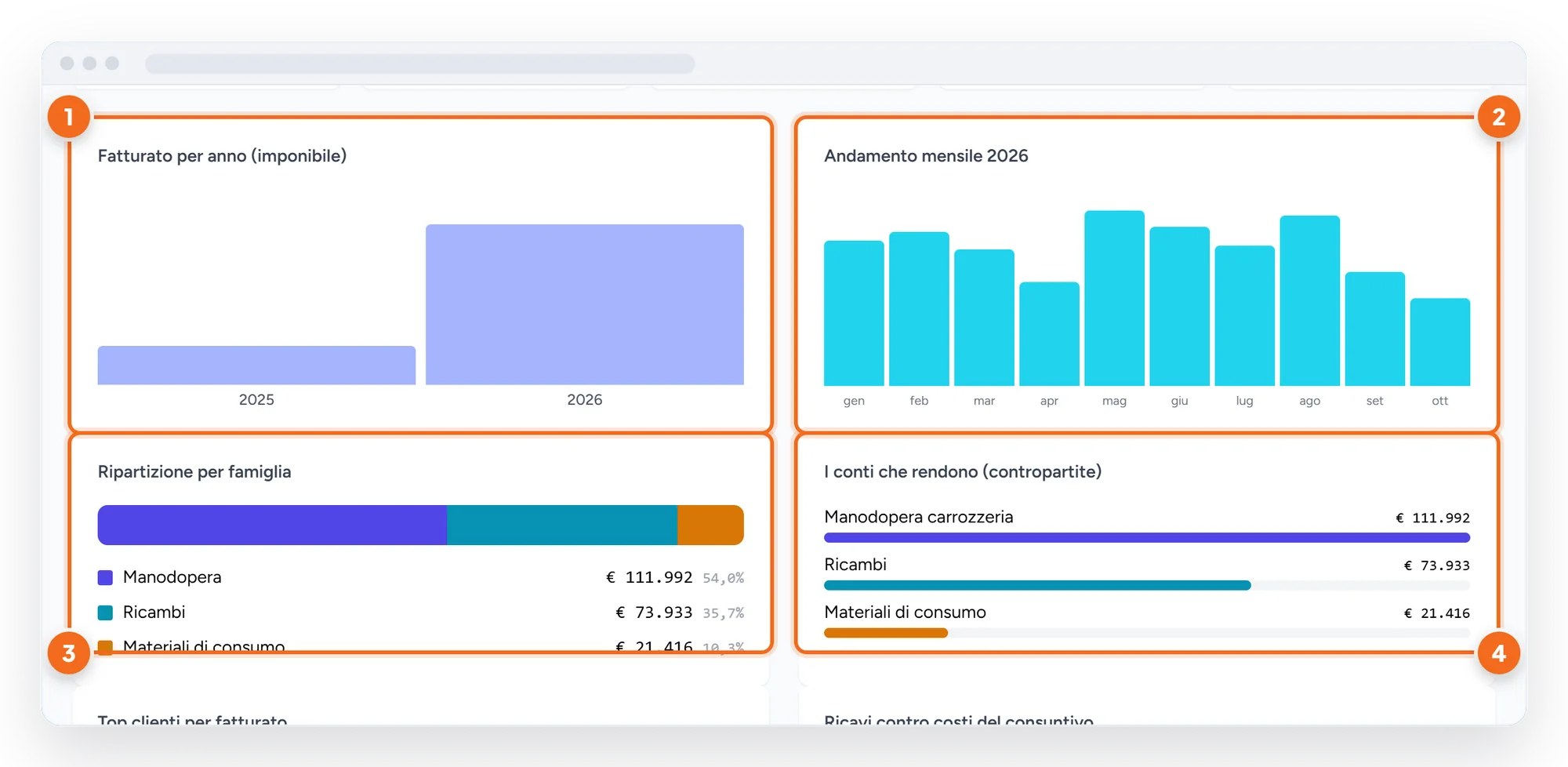Select the mag monthly bar
1568x767 pixels.
pos(1114,298)
